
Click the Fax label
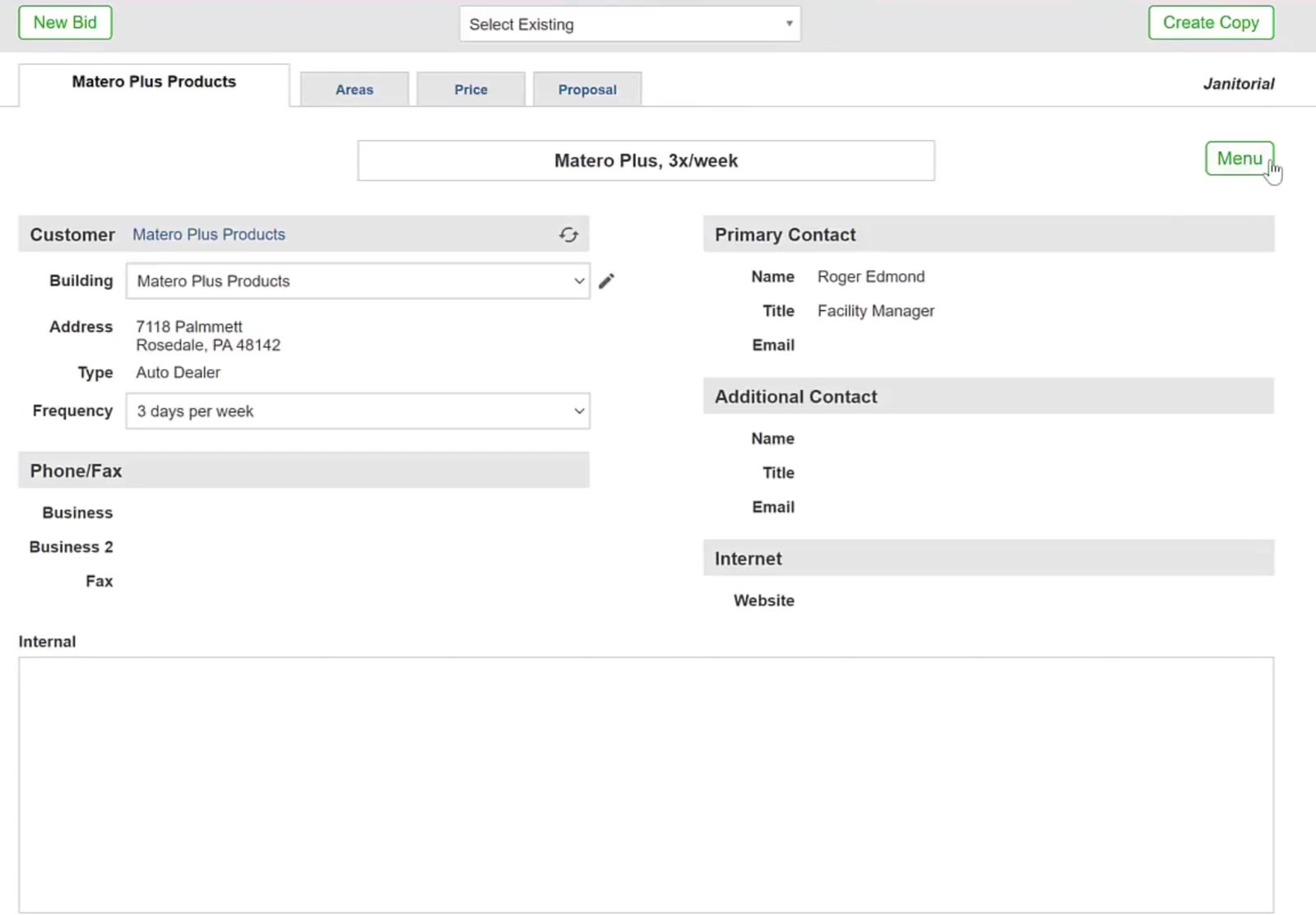99,582
